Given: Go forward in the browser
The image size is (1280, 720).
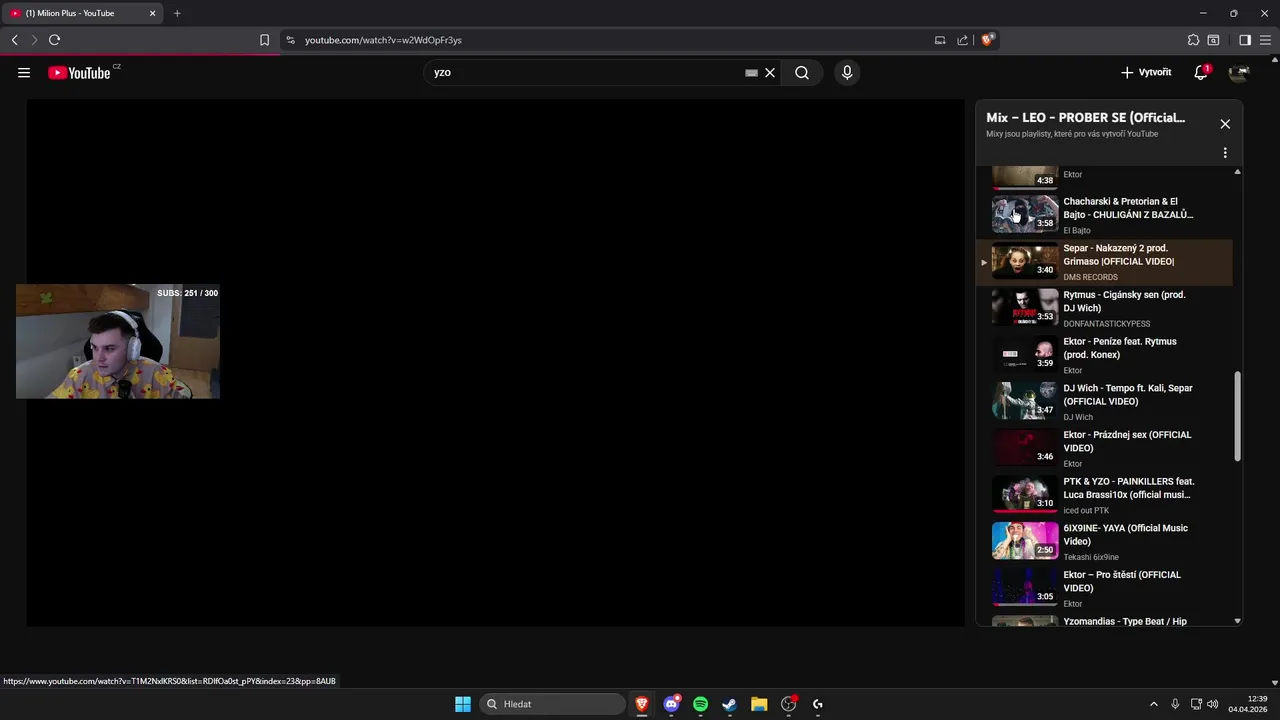Looking at the screenshot, I should coord(33,40).
